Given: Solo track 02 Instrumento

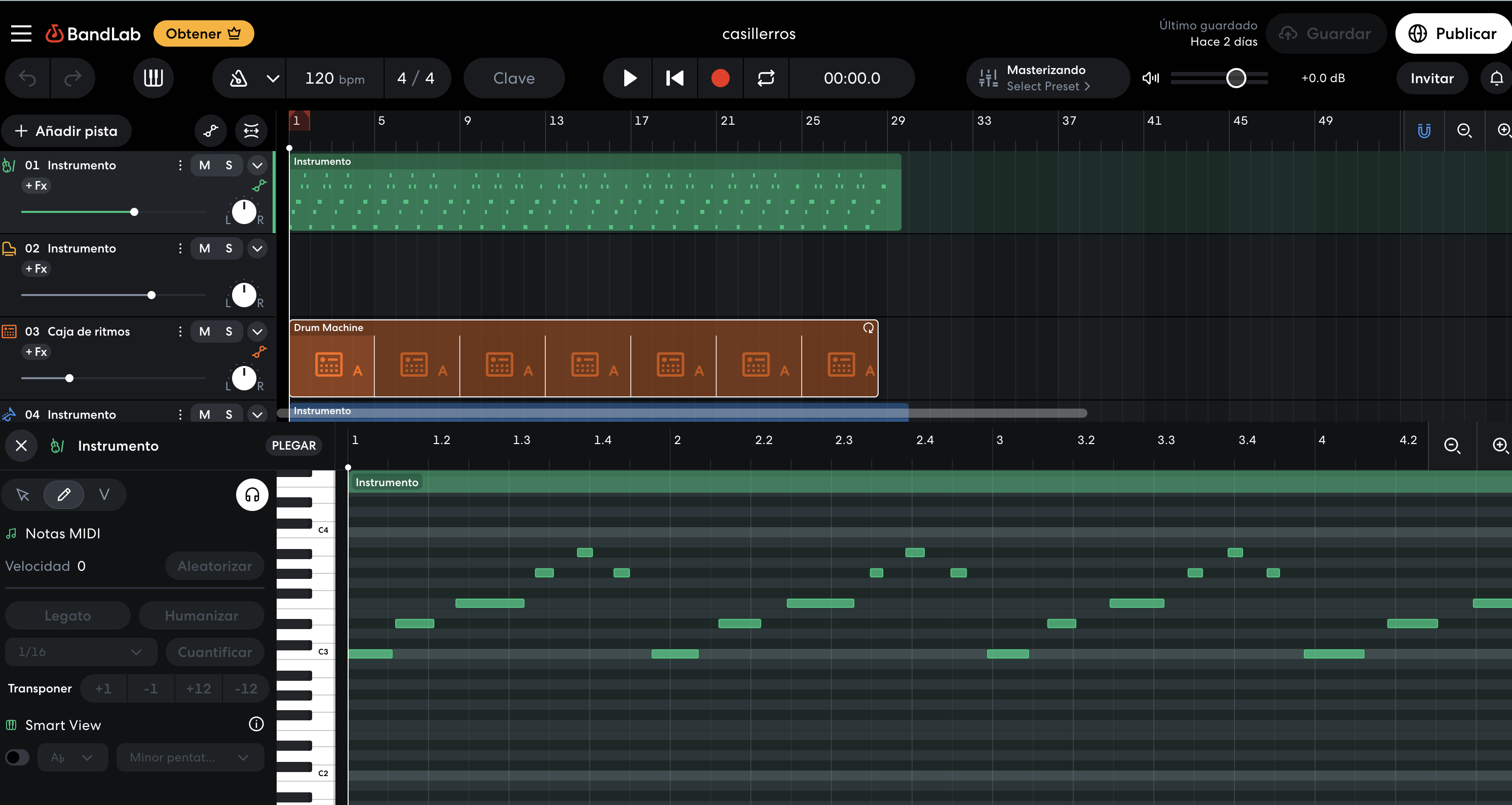Looking at the screenshot, I should [229, 248].
